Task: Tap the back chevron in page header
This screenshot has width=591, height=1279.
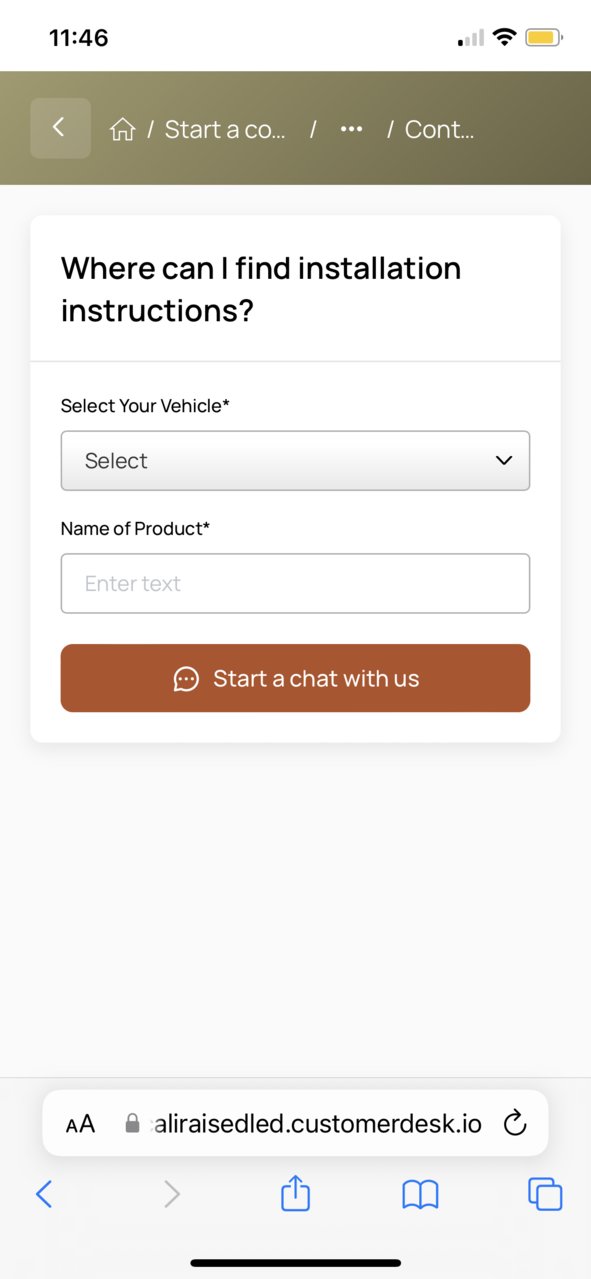Action: coord(60,128)
